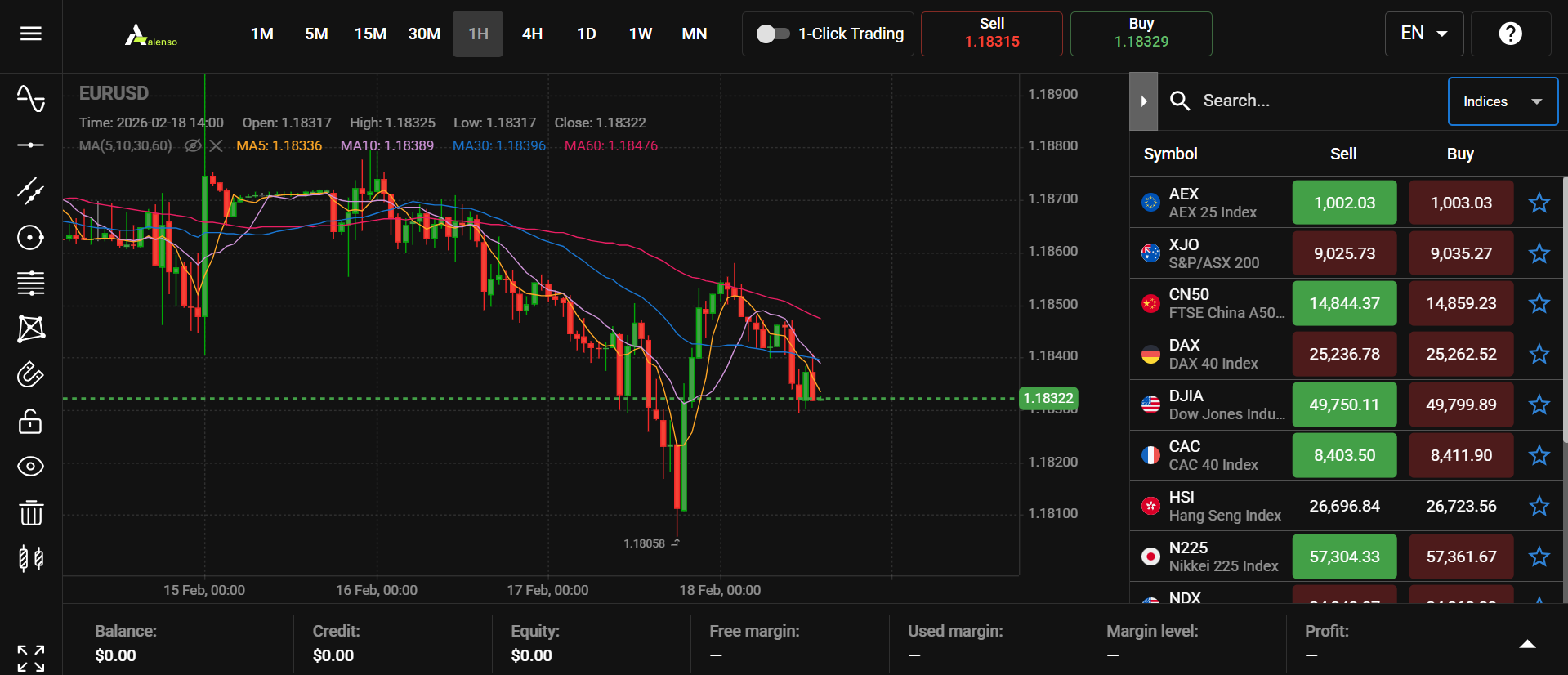Click the trash icon to delete drawings

pyautogui.click(x=31, y=513)
